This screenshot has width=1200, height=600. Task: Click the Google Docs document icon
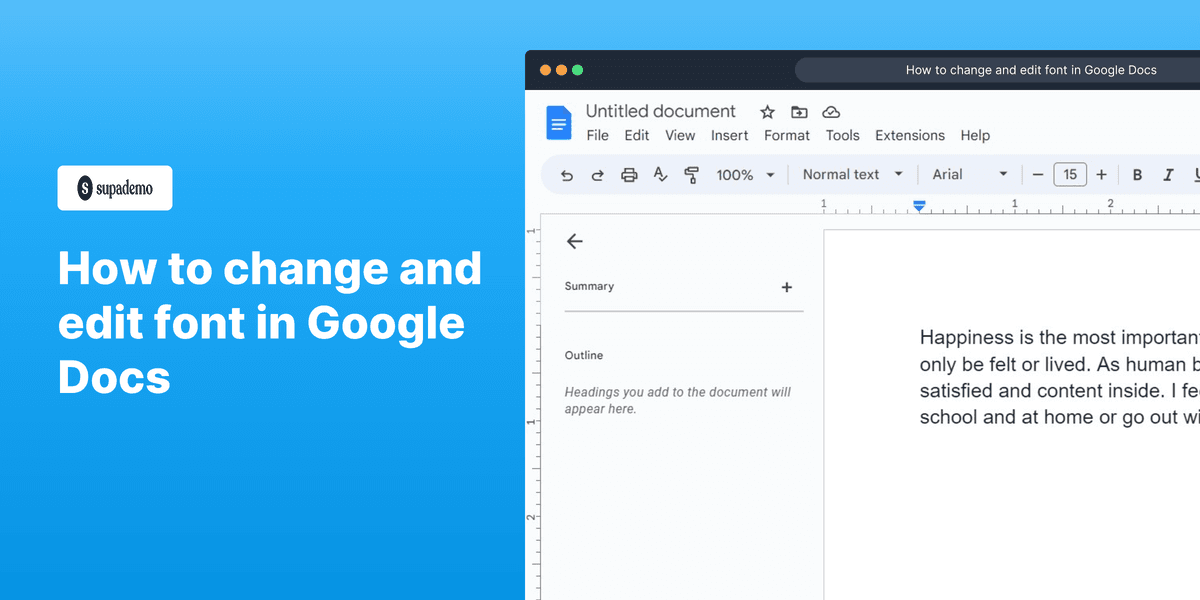(x=558, y=122)
